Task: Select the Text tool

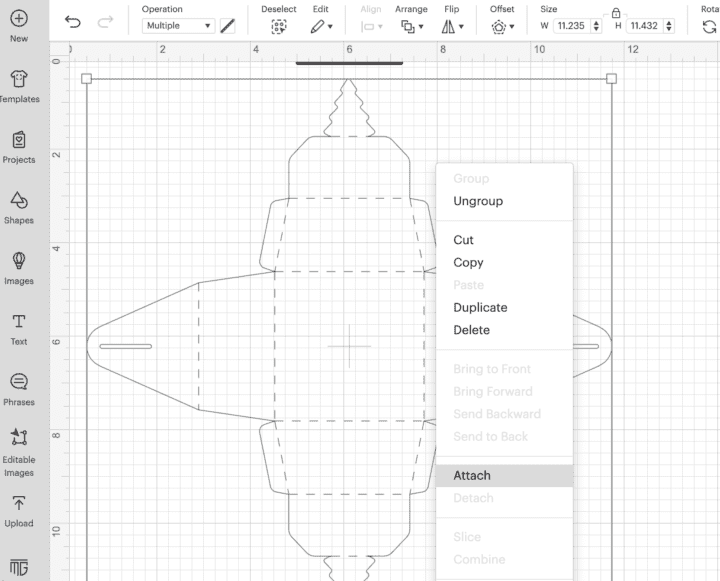Action: pos(18,324)
